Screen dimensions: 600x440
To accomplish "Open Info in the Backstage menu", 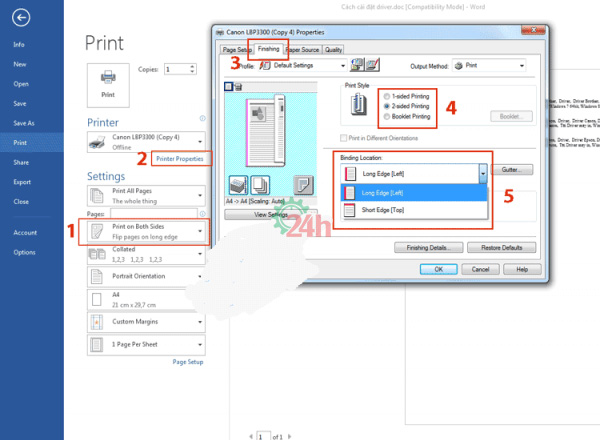I will (x=19, y=45).
